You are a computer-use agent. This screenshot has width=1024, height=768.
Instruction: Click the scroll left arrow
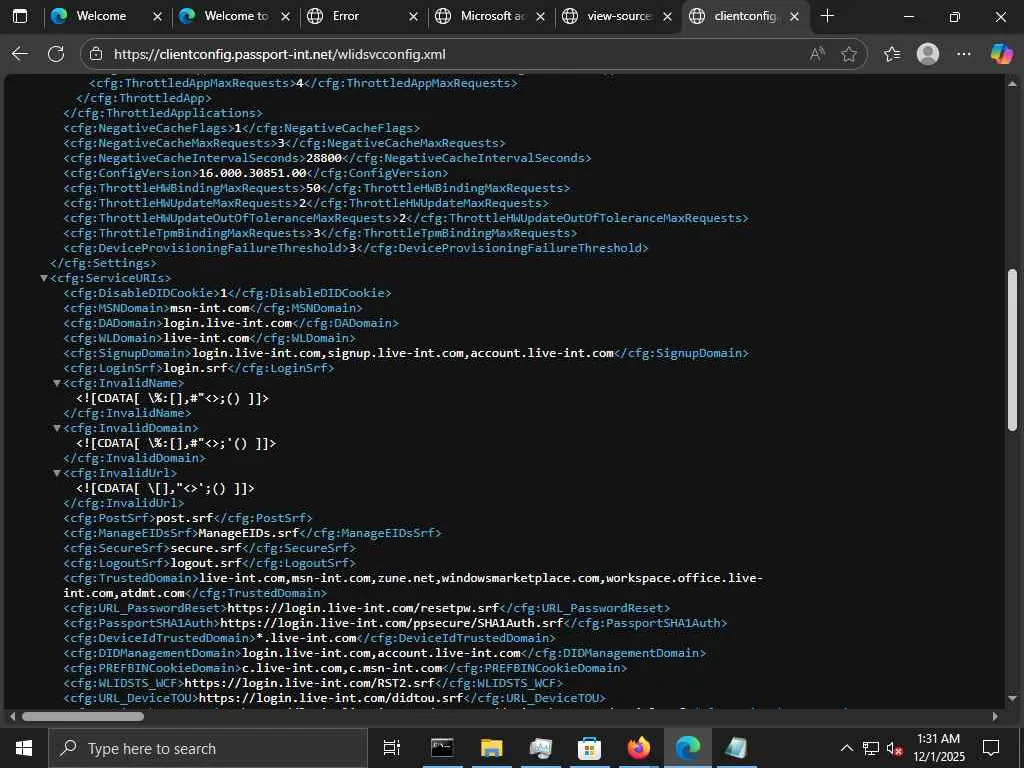point(12,716)
